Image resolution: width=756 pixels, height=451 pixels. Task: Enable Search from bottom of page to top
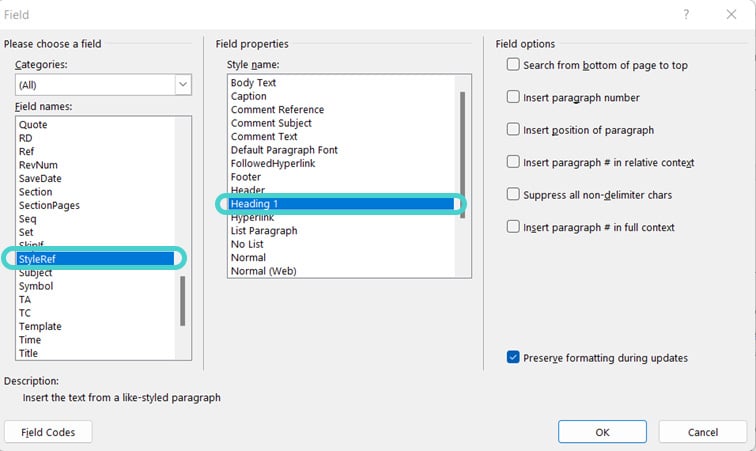click(x=514, y=65)
